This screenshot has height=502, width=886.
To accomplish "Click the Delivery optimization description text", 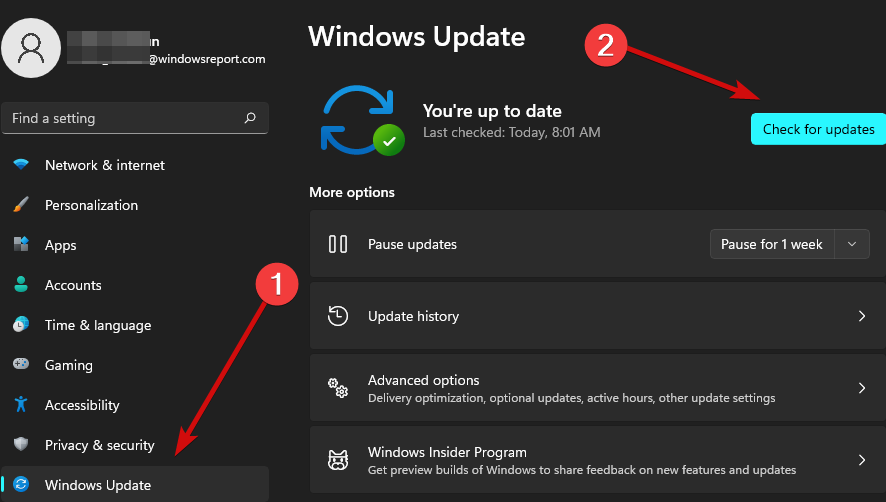I will (x=571, y=398).
